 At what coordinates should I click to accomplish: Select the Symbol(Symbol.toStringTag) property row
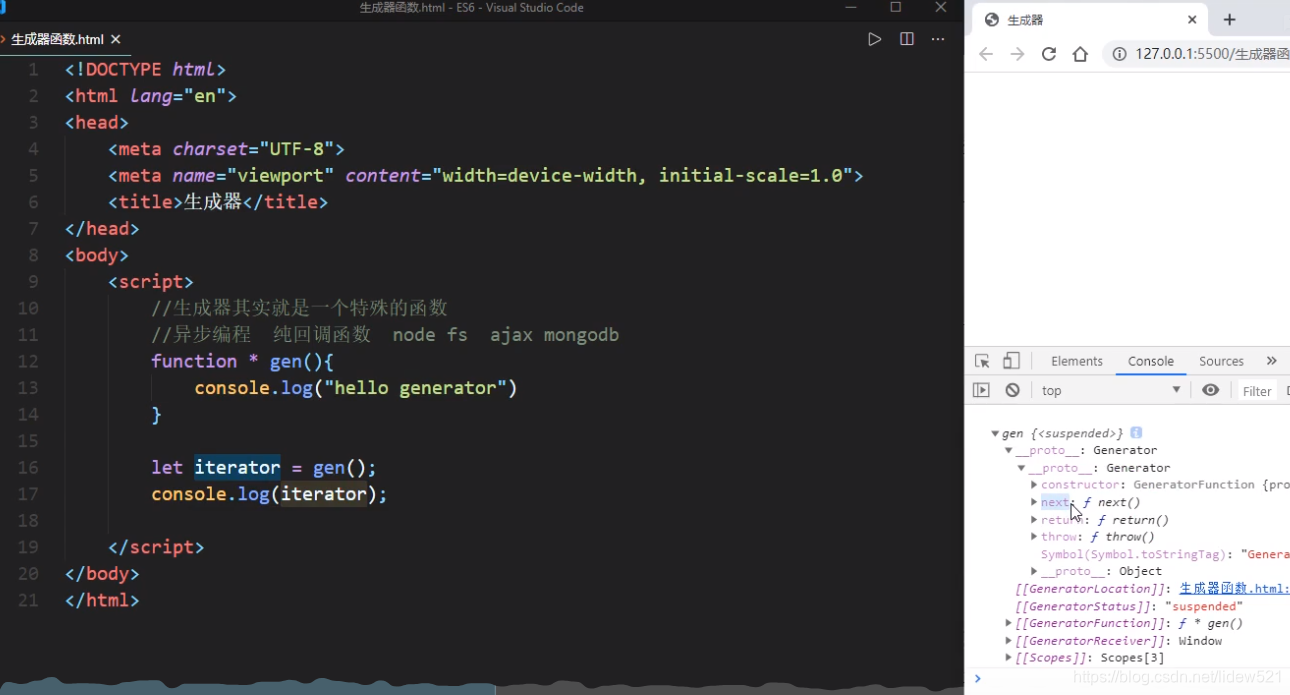[1165, 554]
